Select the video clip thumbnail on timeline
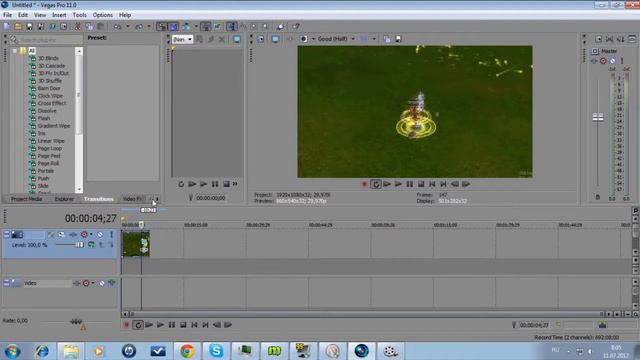The height and width of the screenshot is (360, 640). (x=136, y=244)
